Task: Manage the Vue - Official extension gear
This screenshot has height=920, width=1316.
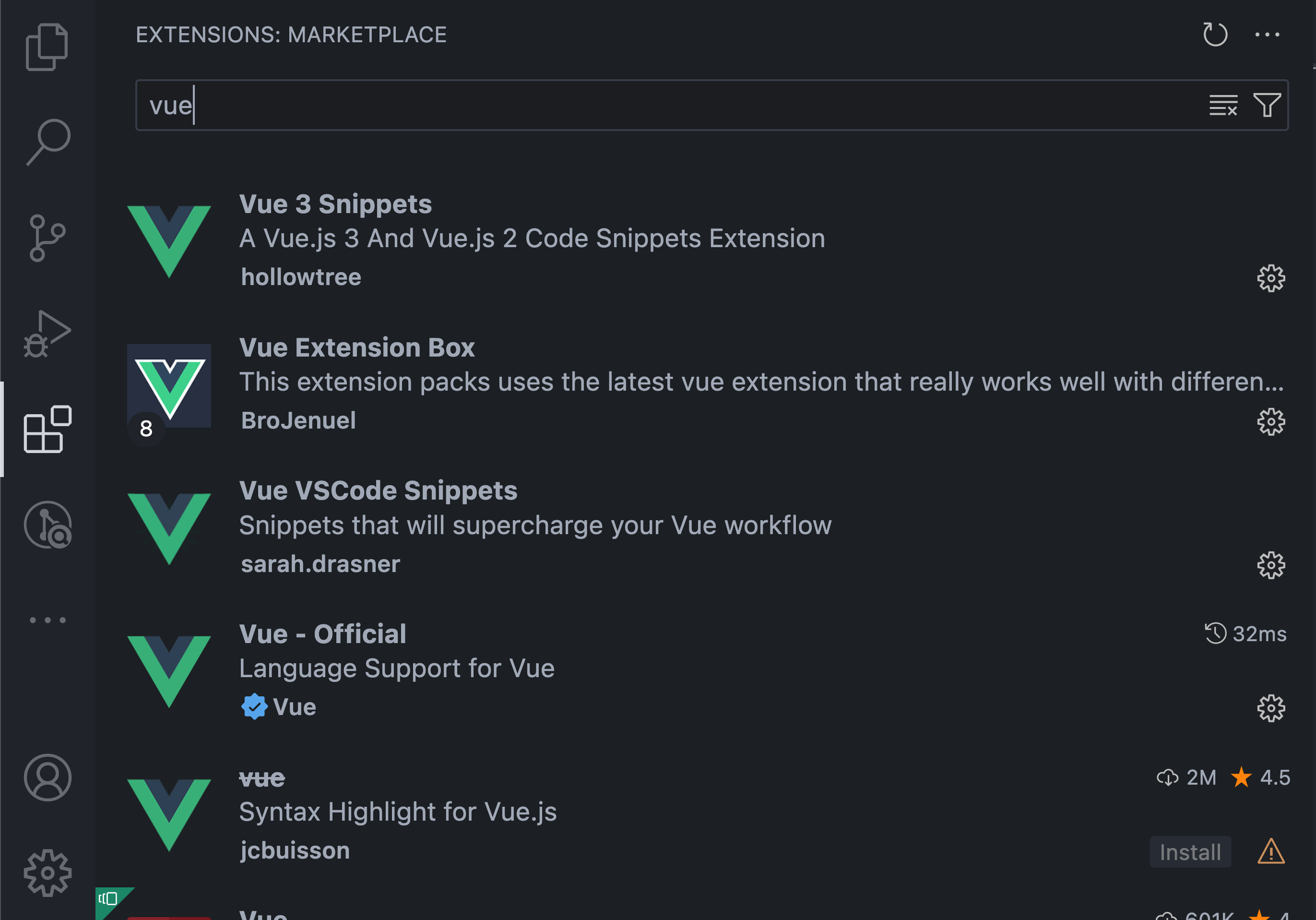Action: tap(1271, 707)
